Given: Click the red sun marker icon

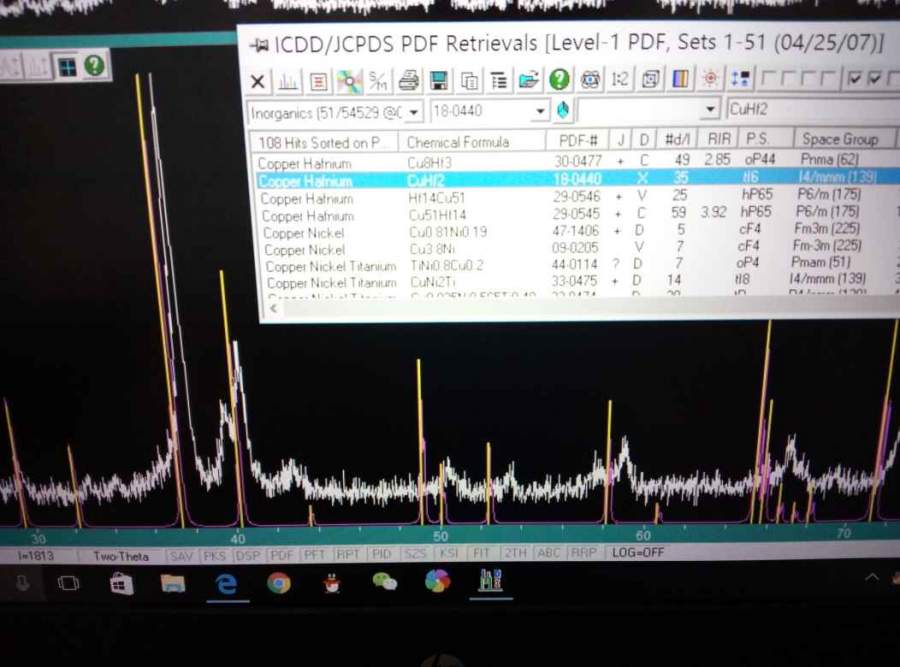Looking at the screenshot, I should pos(710,78).
